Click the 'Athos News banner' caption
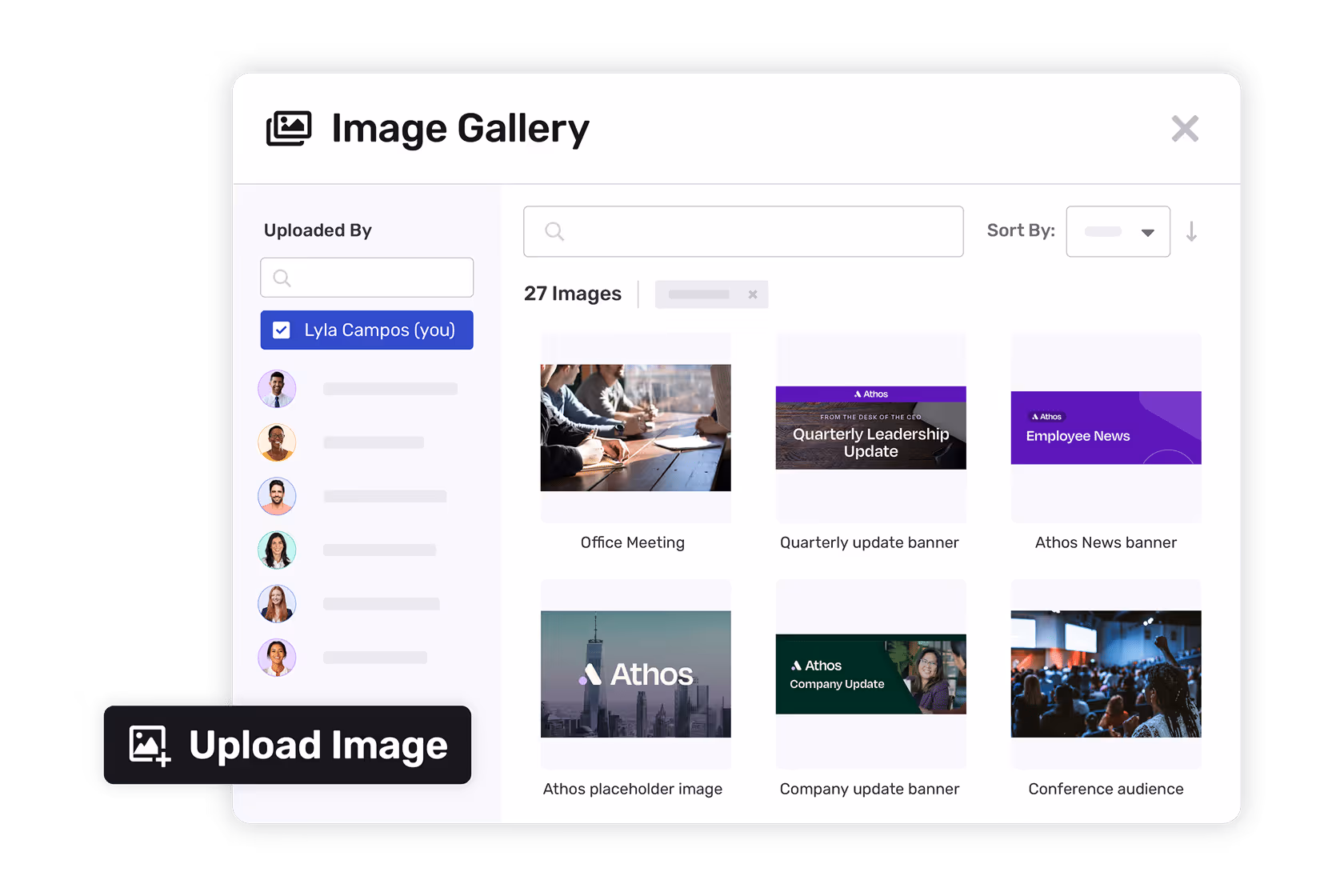The height and width of the screenshot is (896, 1344). tap(1106, 542)
